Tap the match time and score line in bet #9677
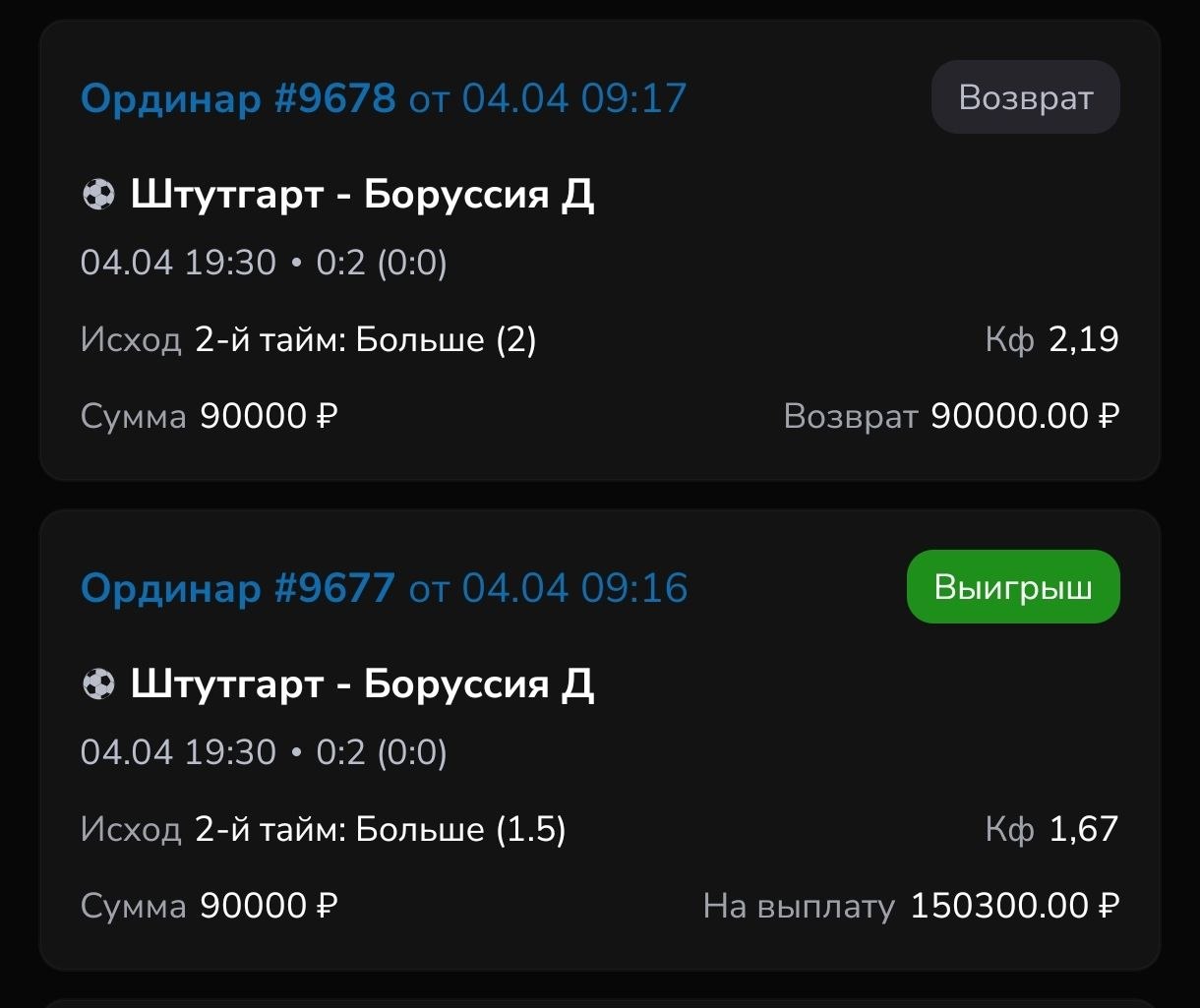1200x1008 pixels. point(264,752)
